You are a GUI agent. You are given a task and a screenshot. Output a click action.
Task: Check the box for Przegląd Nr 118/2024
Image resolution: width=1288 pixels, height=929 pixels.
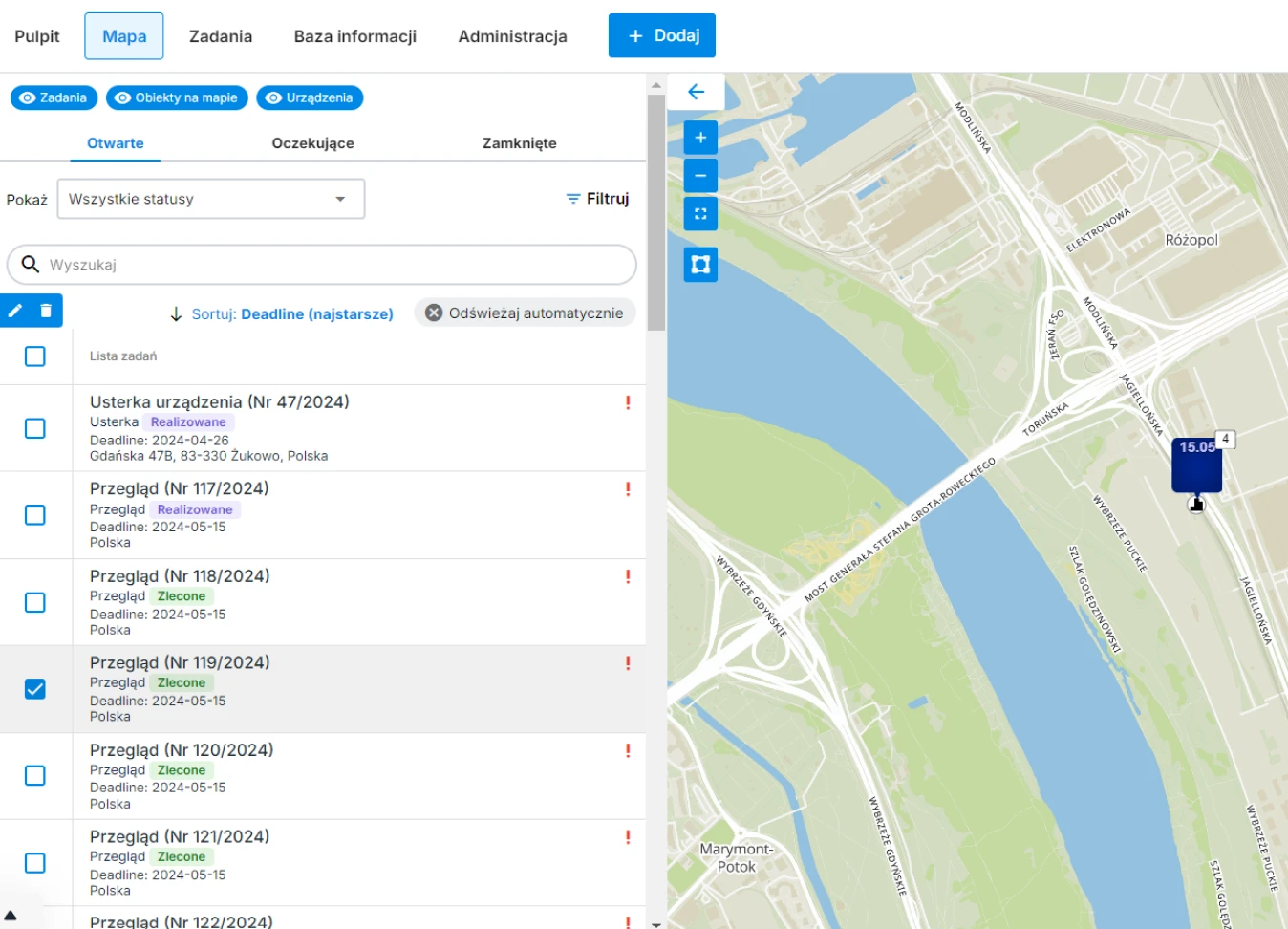coord(35,602)
